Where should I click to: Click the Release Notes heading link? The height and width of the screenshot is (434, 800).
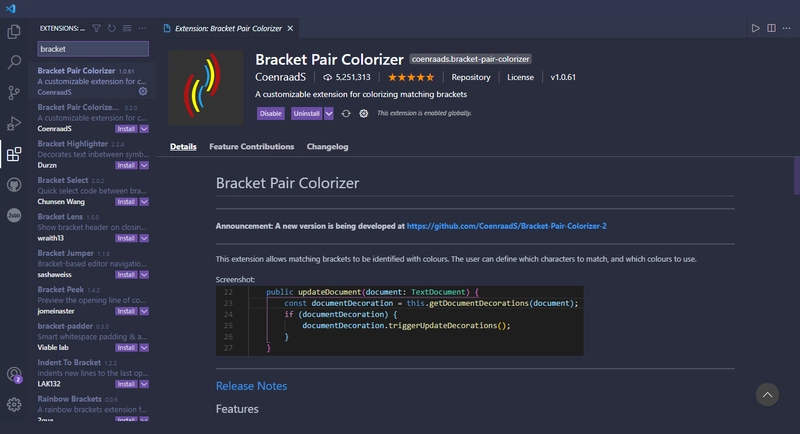point(251,386)
